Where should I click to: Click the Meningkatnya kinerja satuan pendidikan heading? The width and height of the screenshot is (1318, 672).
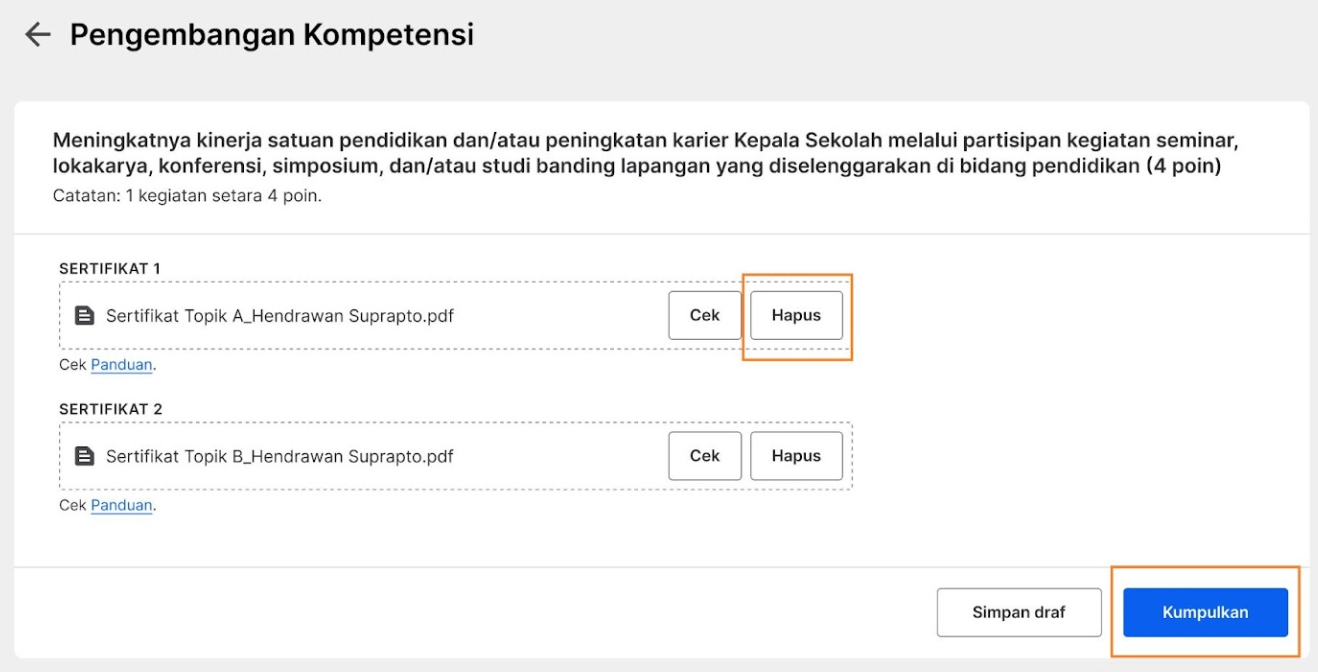pos(646,153)
